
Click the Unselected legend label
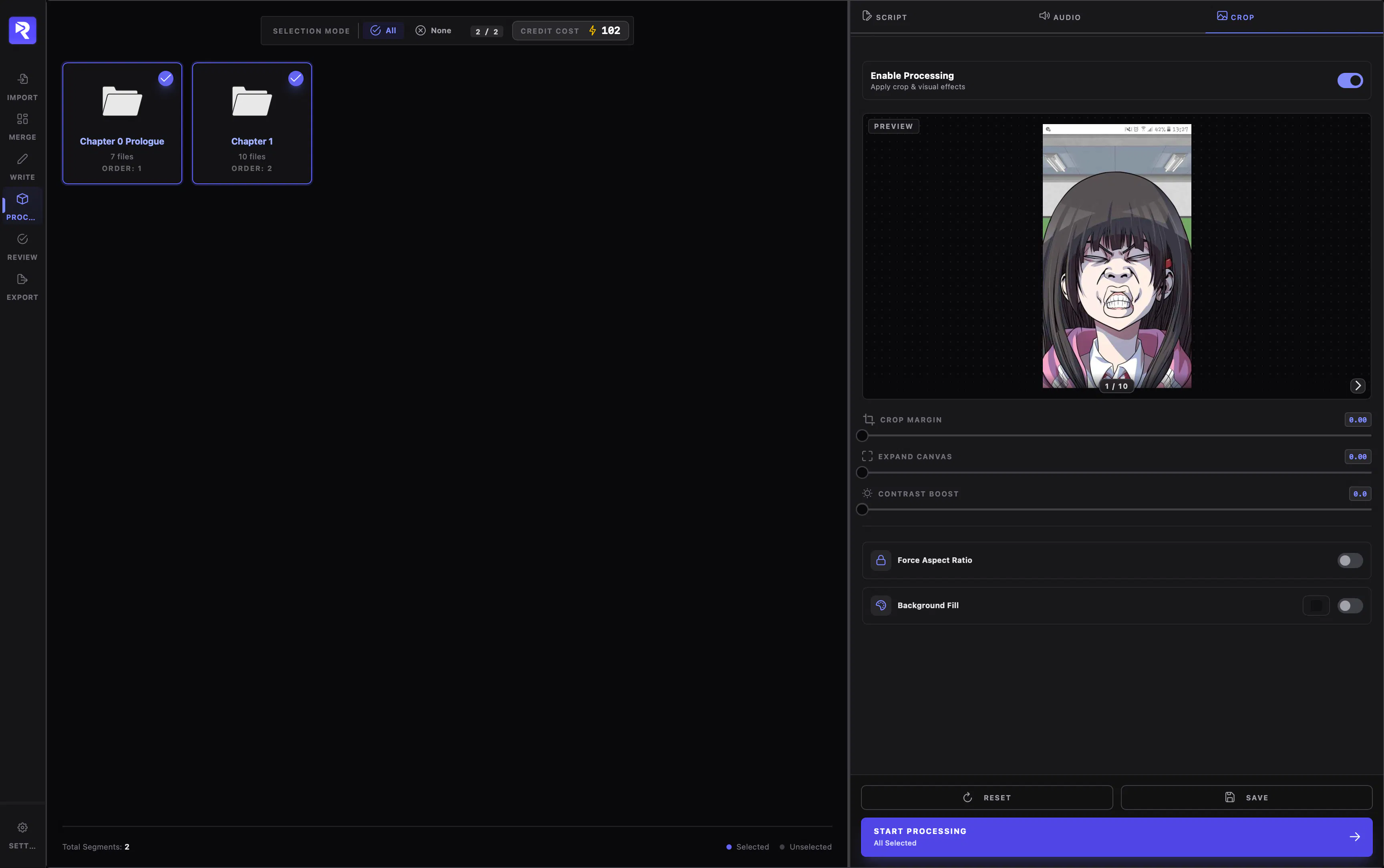[810, 847]
